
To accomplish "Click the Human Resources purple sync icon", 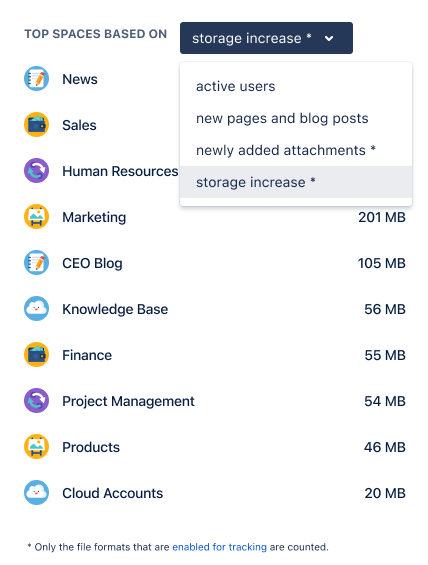I will pos(36,170).
